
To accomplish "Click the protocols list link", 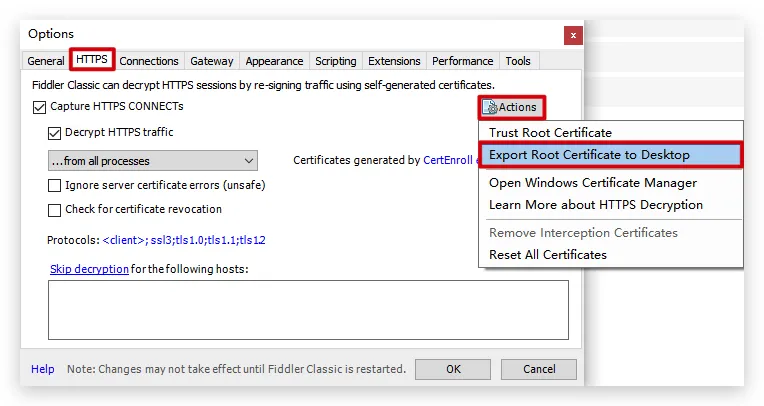I will point(184,240).
